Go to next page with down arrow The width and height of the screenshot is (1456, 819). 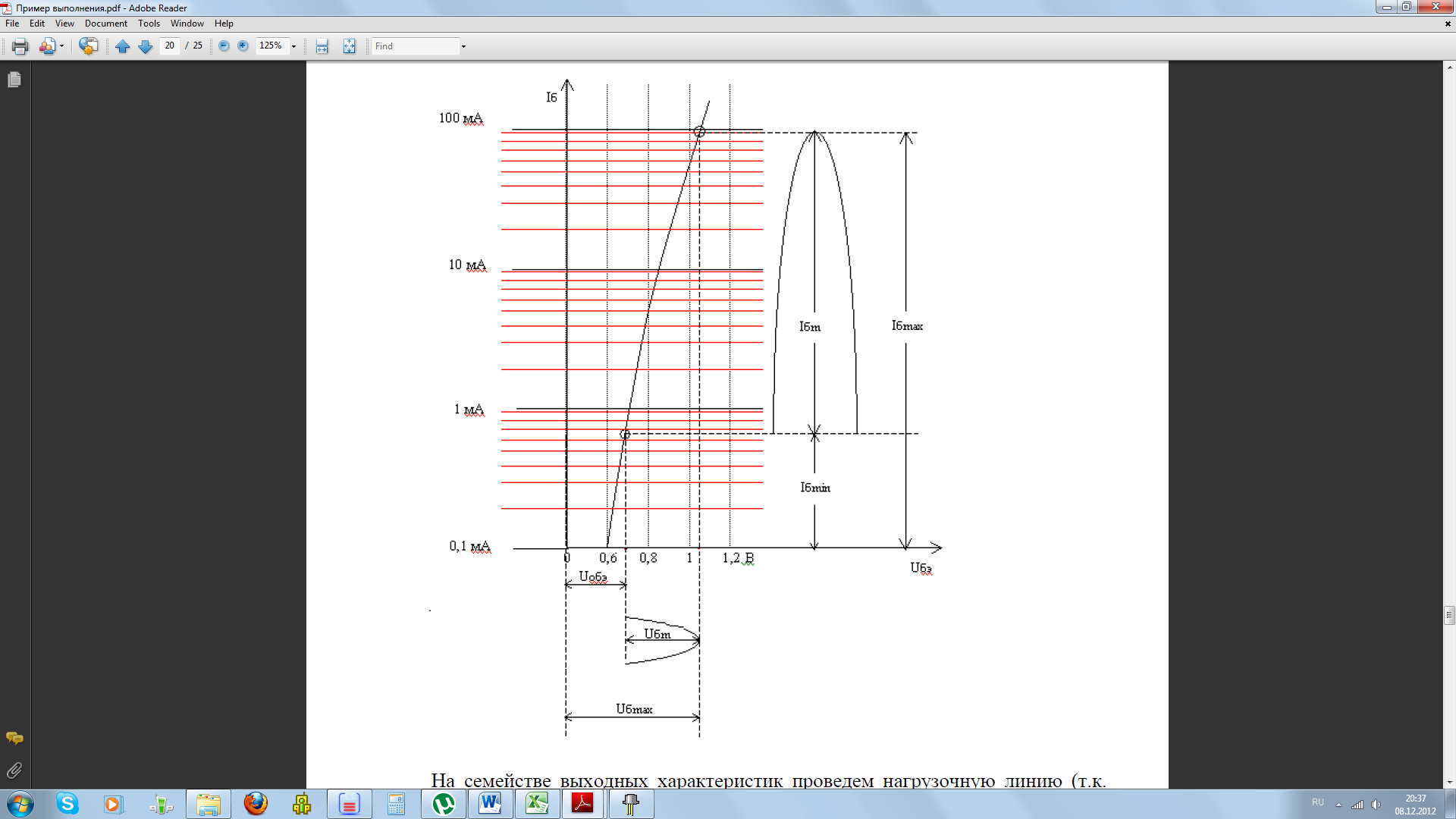point(145,46)
